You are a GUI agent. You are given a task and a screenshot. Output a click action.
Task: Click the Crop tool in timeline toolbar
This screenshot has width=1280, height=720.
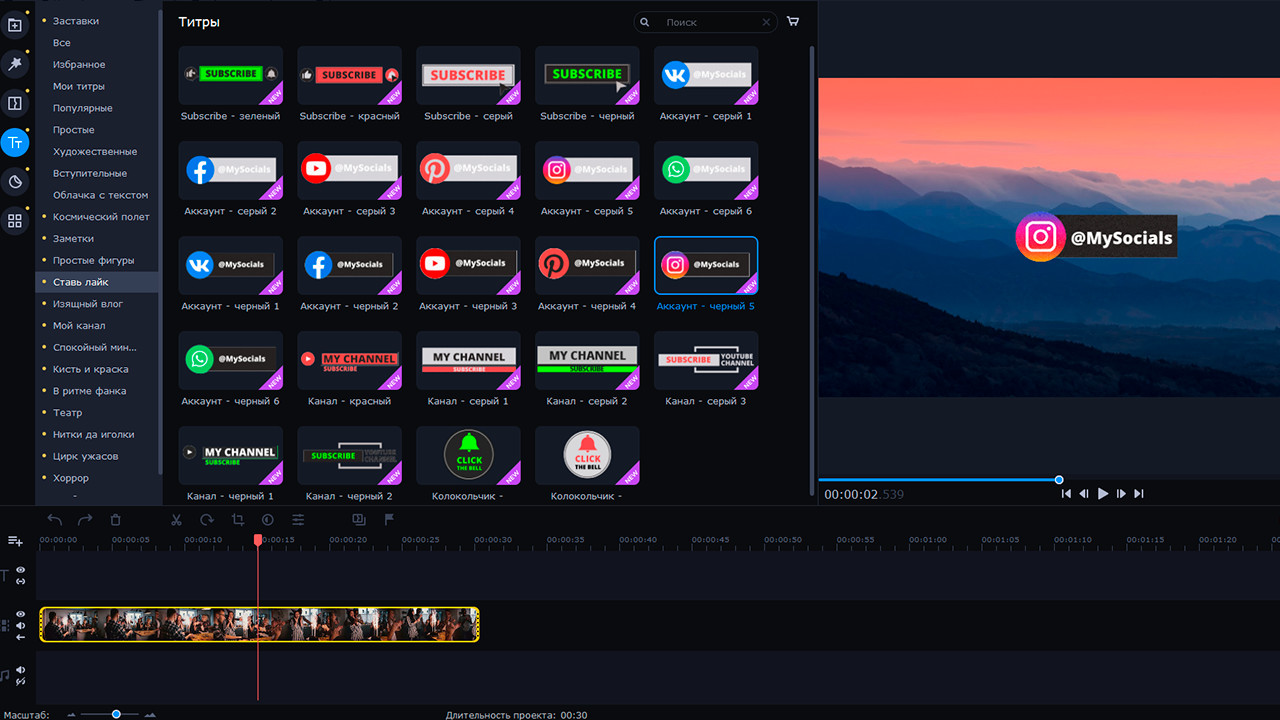click(238, 520)
